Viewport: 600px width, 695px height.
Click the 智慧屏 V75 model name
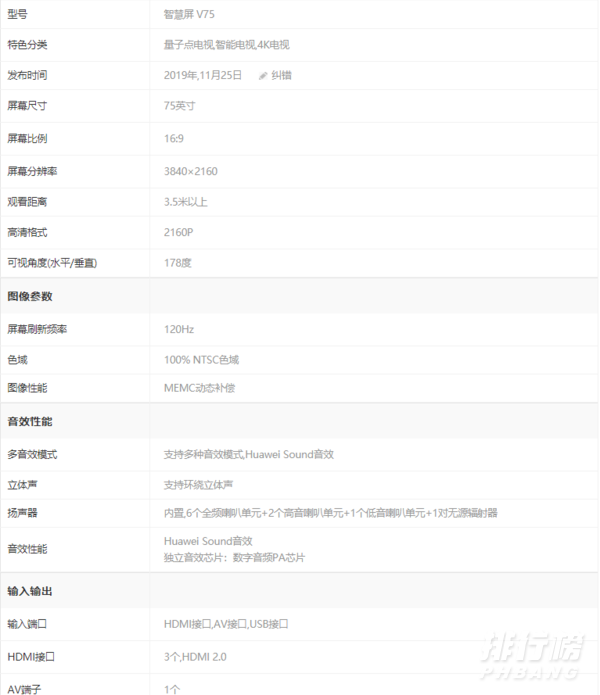[x=188, y=15]
